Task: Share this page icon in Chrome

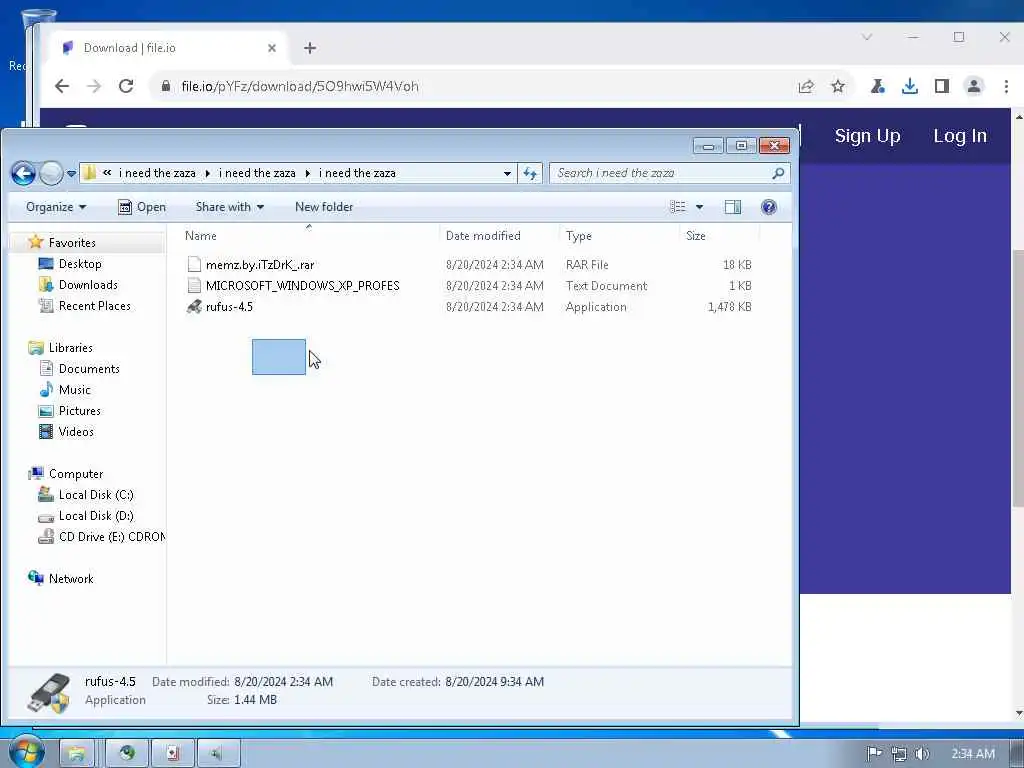Action: click(806, 86)
